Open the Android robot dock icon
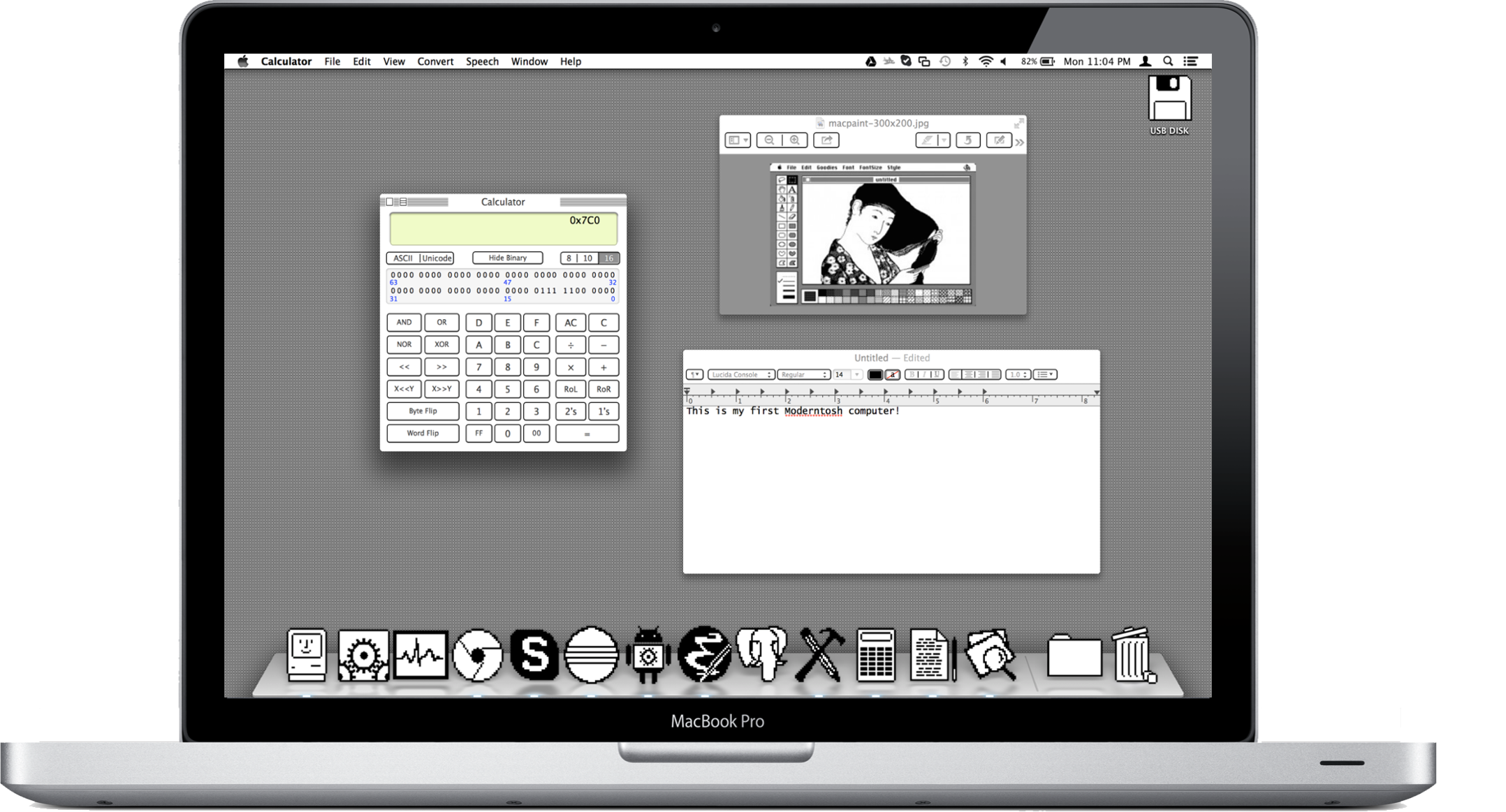Viewport: 1506px width, 812px height. (648, 655)
